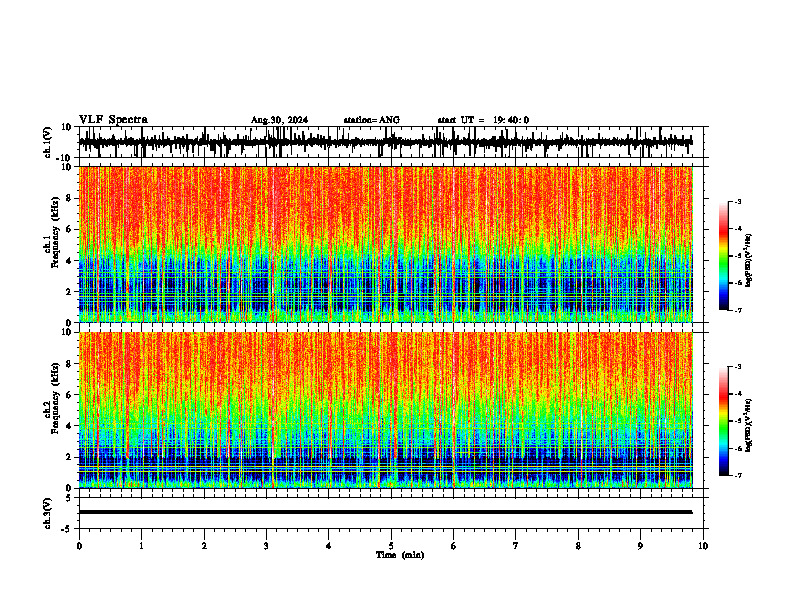Click the "5" tick on time axis
This screenshot has height=612, width=792.
pos(391,546)
